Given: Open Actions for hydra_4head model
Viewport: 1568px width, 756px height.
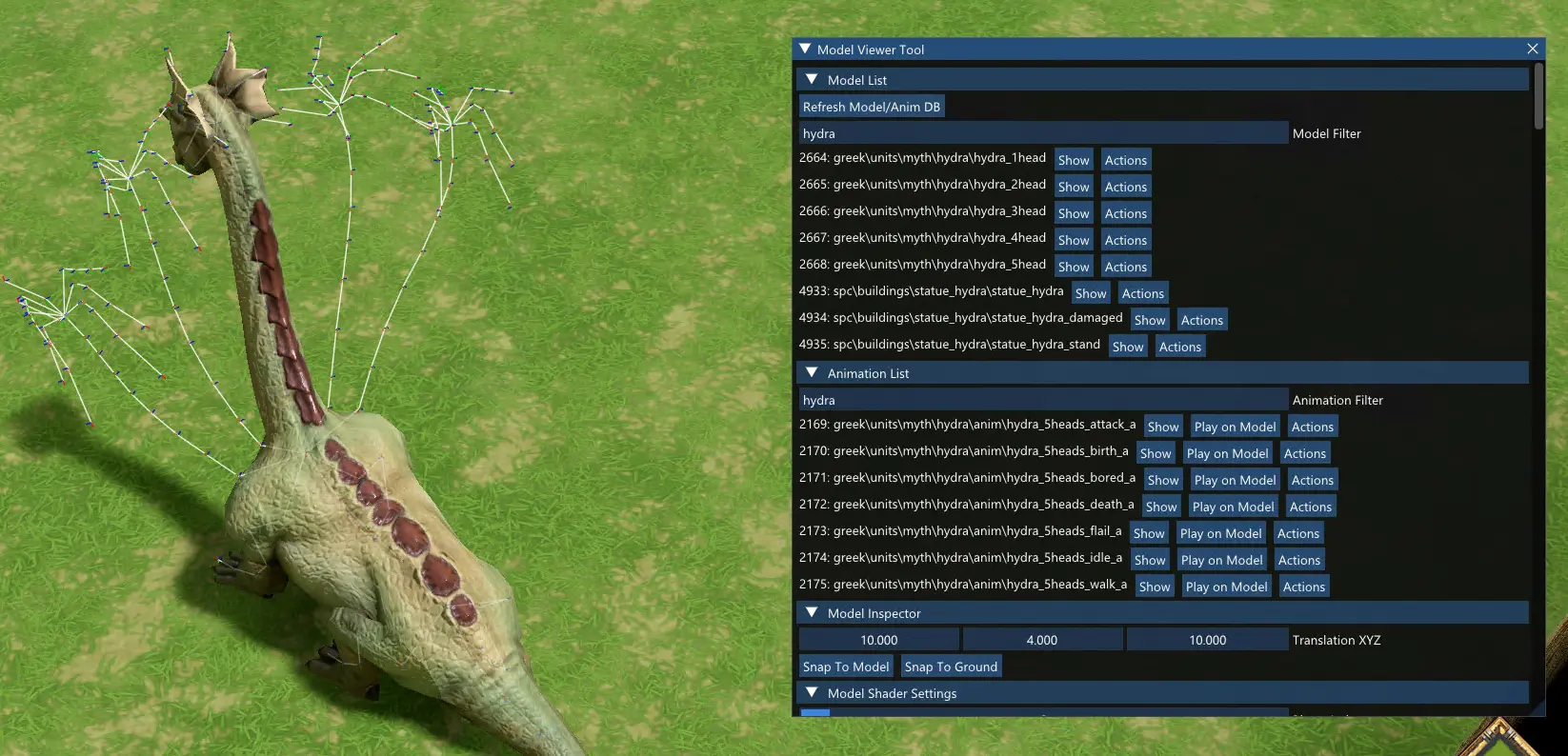Looking at the screenshot, I should (x=1126, y=240).
